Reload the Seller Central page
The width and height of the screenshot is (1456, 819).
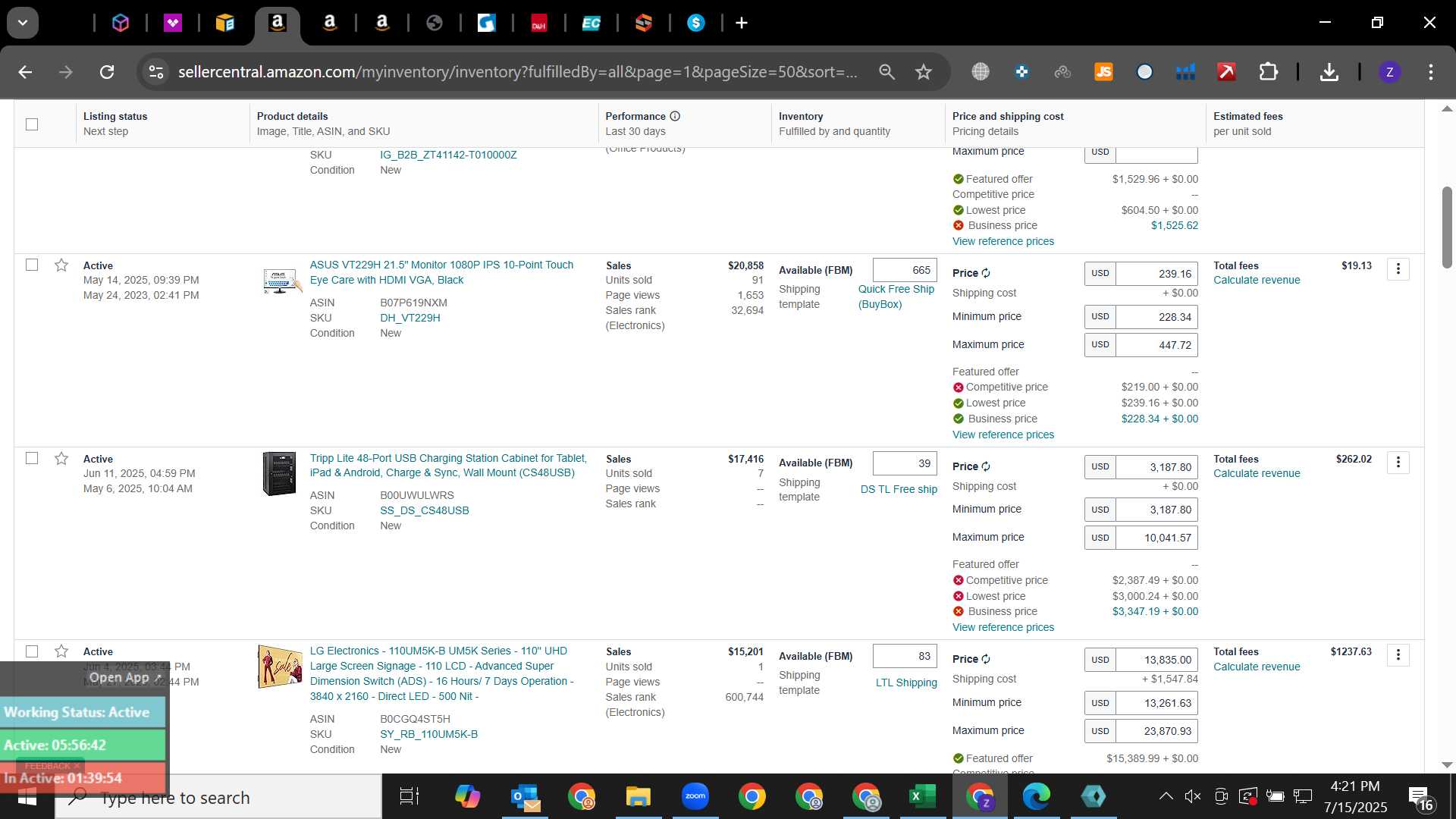point(107,72)
